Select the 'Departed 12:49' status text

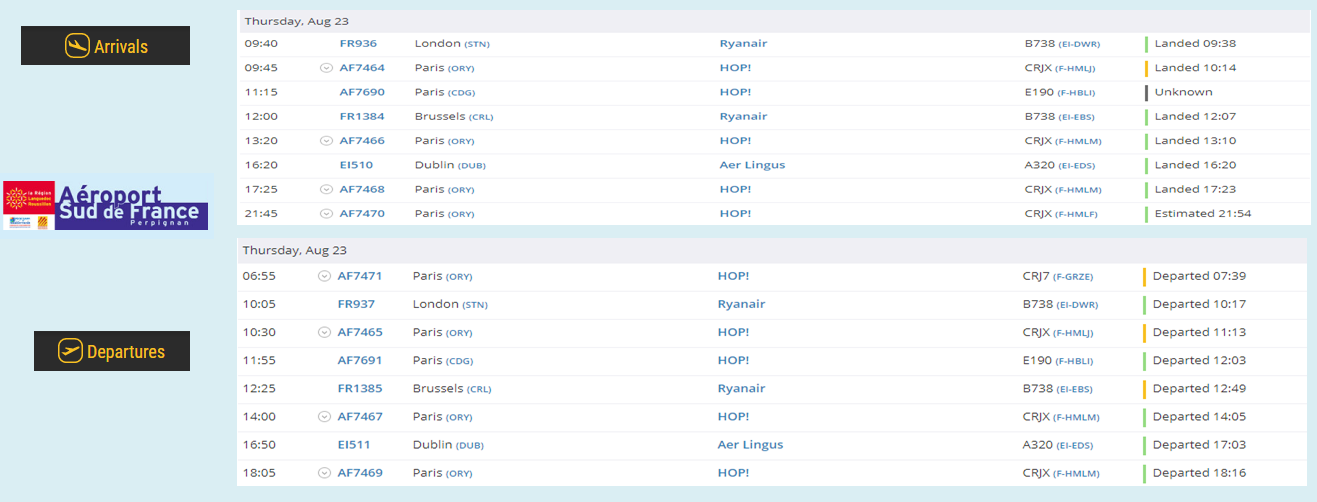tap(1199, 388)
